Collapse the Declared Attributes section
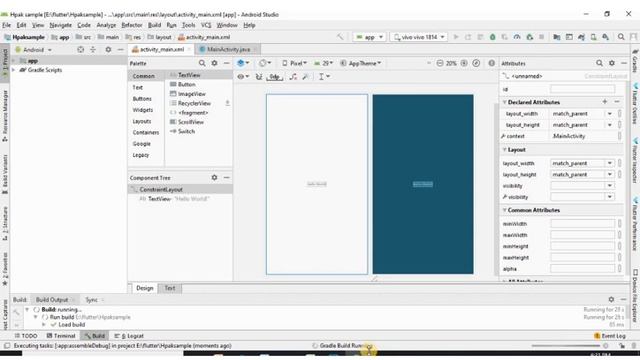 [x=504, y=102]
